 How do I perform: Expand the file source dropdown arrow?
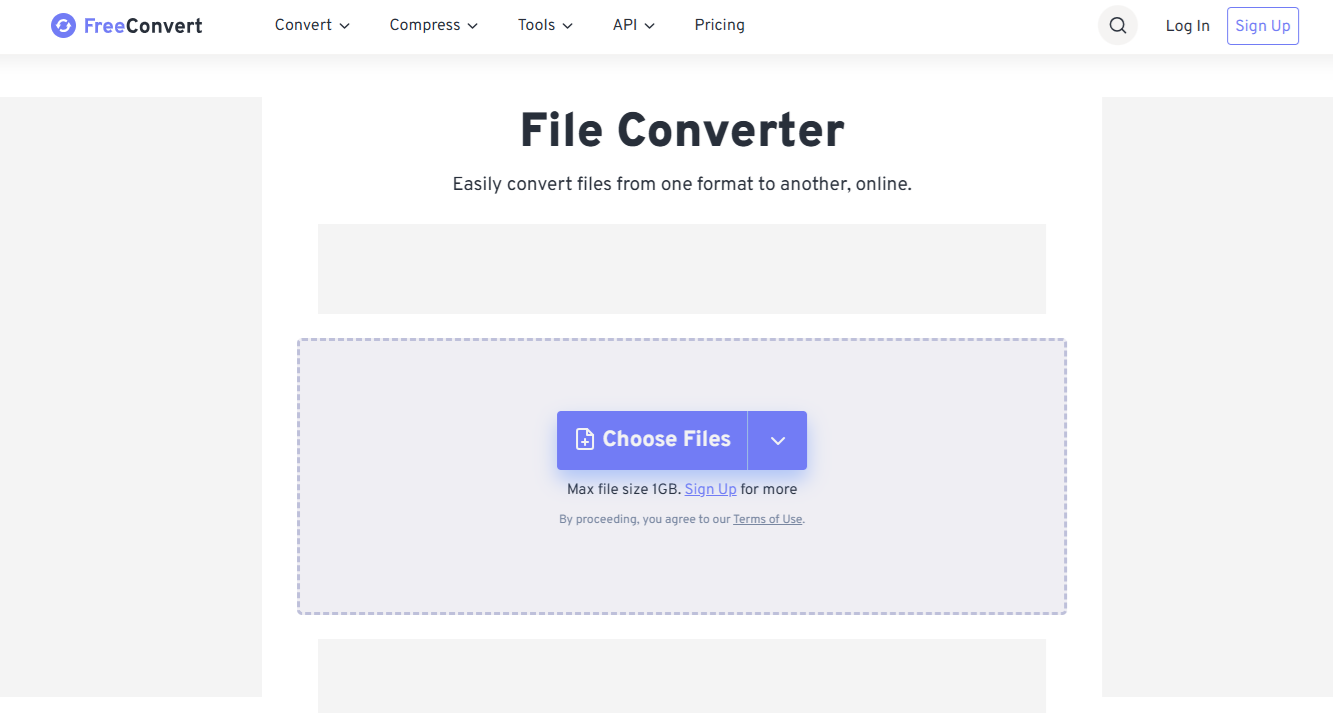[x=777, y=440]
